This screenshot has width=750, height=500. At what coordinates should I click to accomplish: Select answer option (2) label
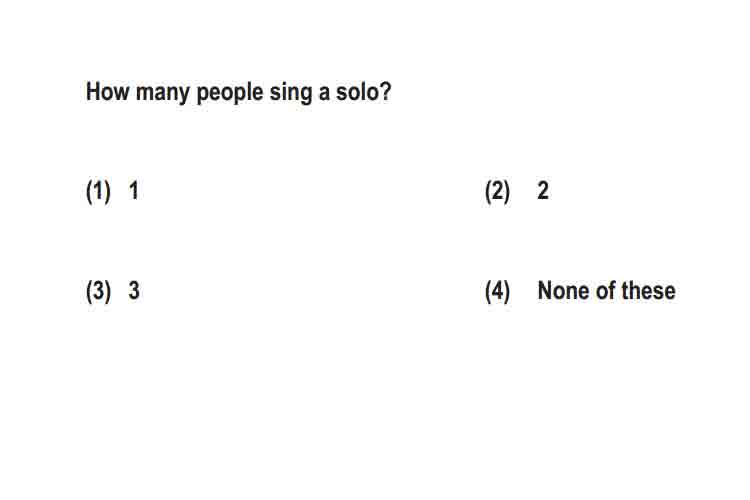click(x=497, y=191)
